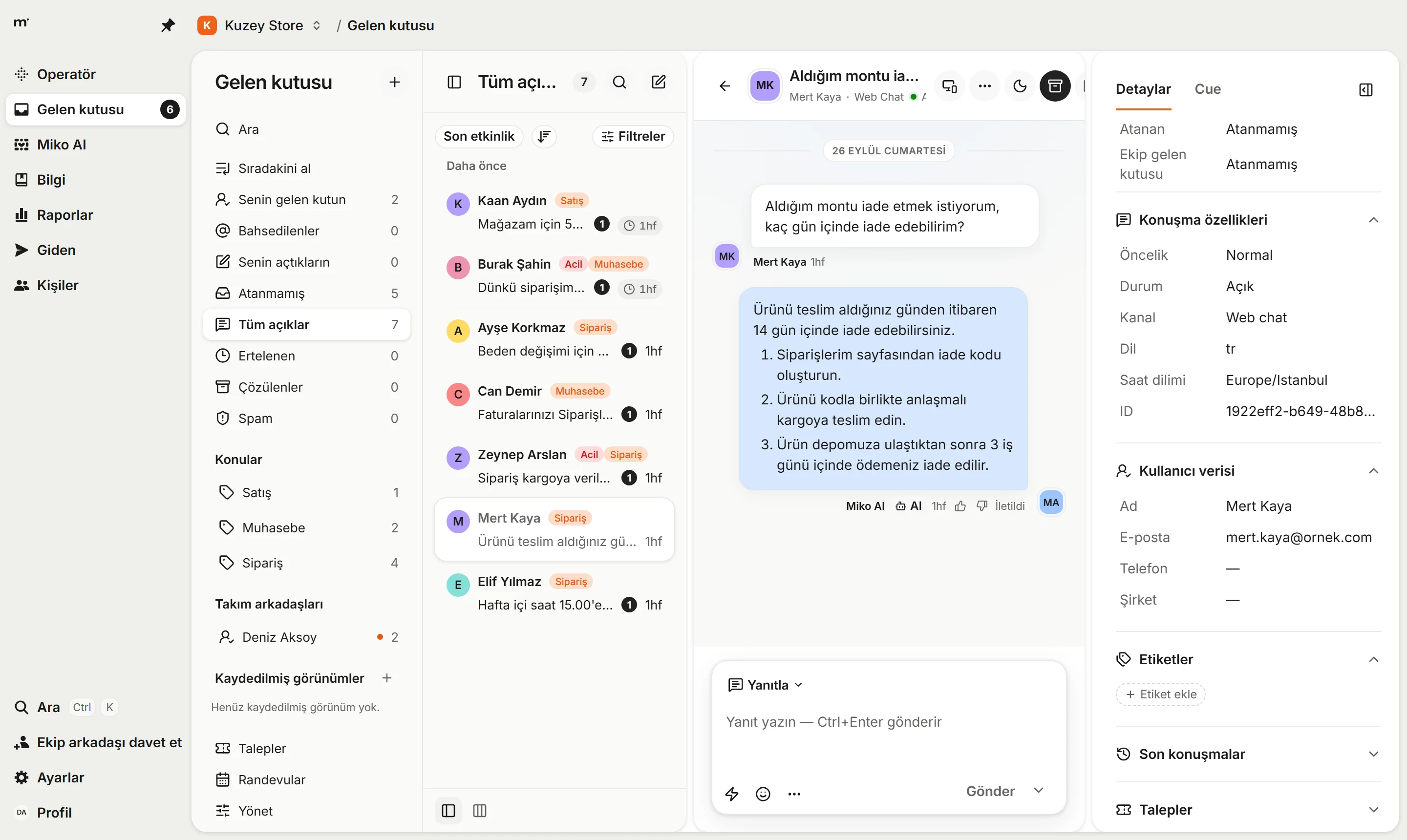
Task: Collapse the Konuşma özellikleri section
Action: point(1374,220)
